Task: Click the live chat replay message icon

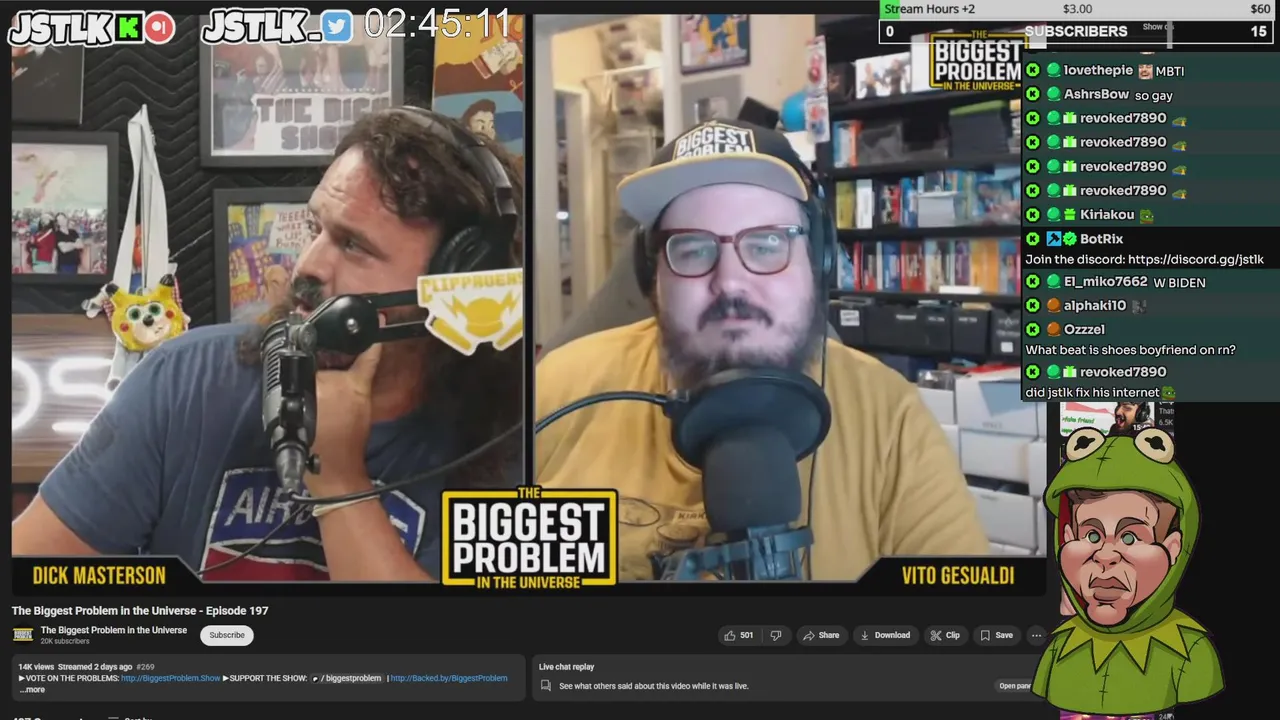Action: click(x=545, y=686)
